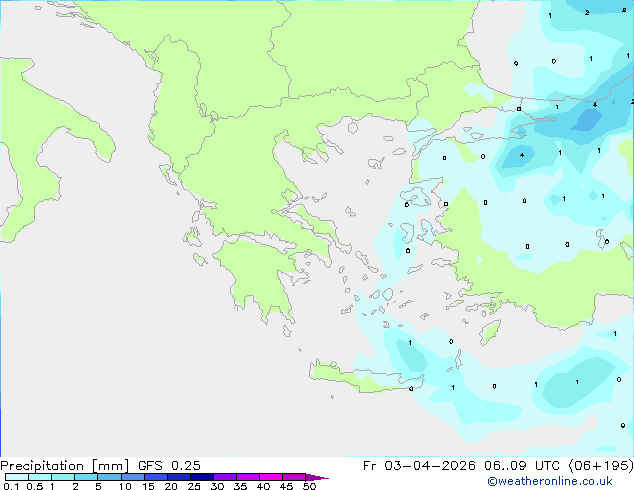The height and width of the screenshot is (490, 634).
Task: Click the legend value "35"
Action: click(240, 486)
